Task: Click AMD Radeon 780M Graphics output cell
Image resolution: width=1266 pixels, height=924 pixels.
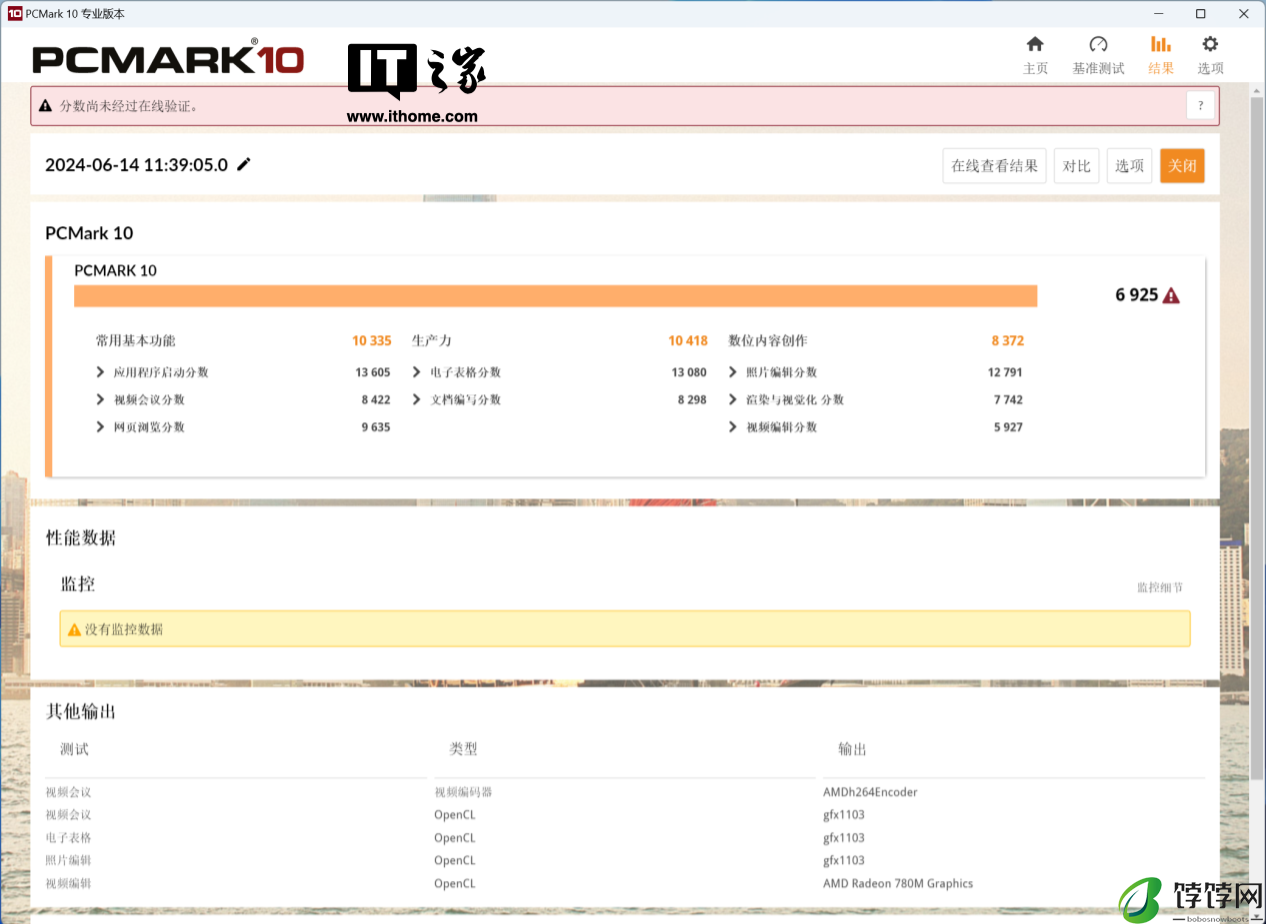Action: click(898, 883)
